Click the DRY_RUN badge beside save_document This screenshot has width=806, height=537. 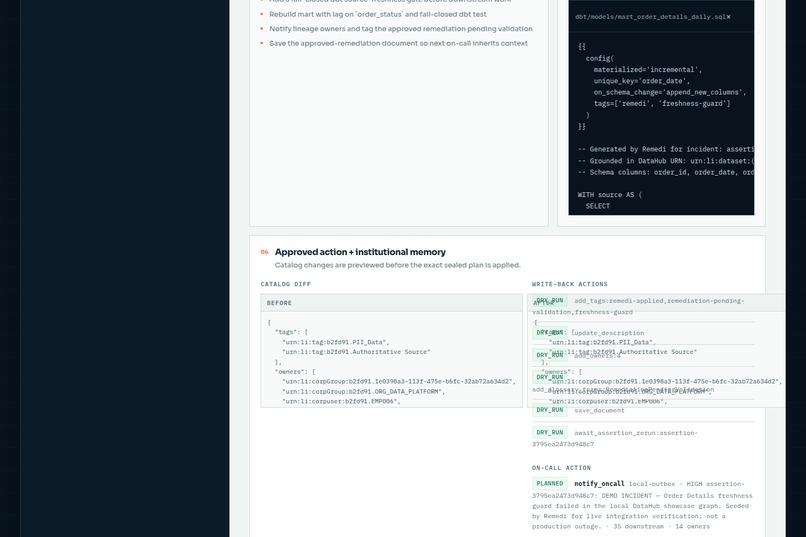pyautogui.click(x=549, y=410)
